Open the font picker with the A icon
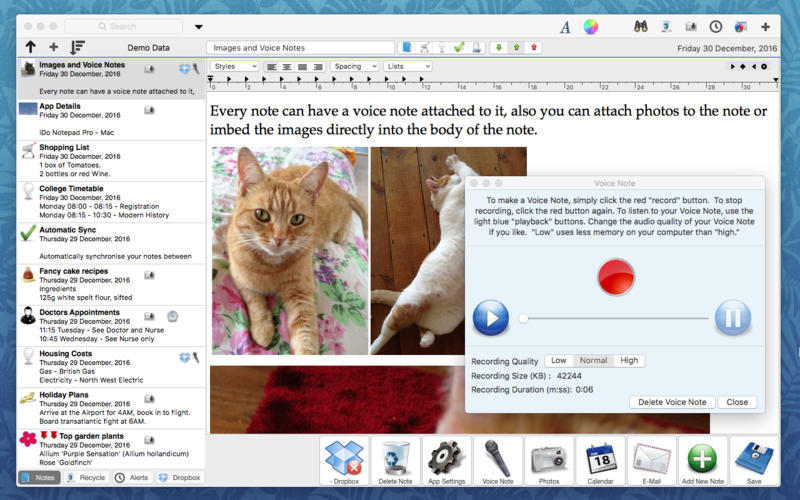800x500 pixels. point(565,27)
